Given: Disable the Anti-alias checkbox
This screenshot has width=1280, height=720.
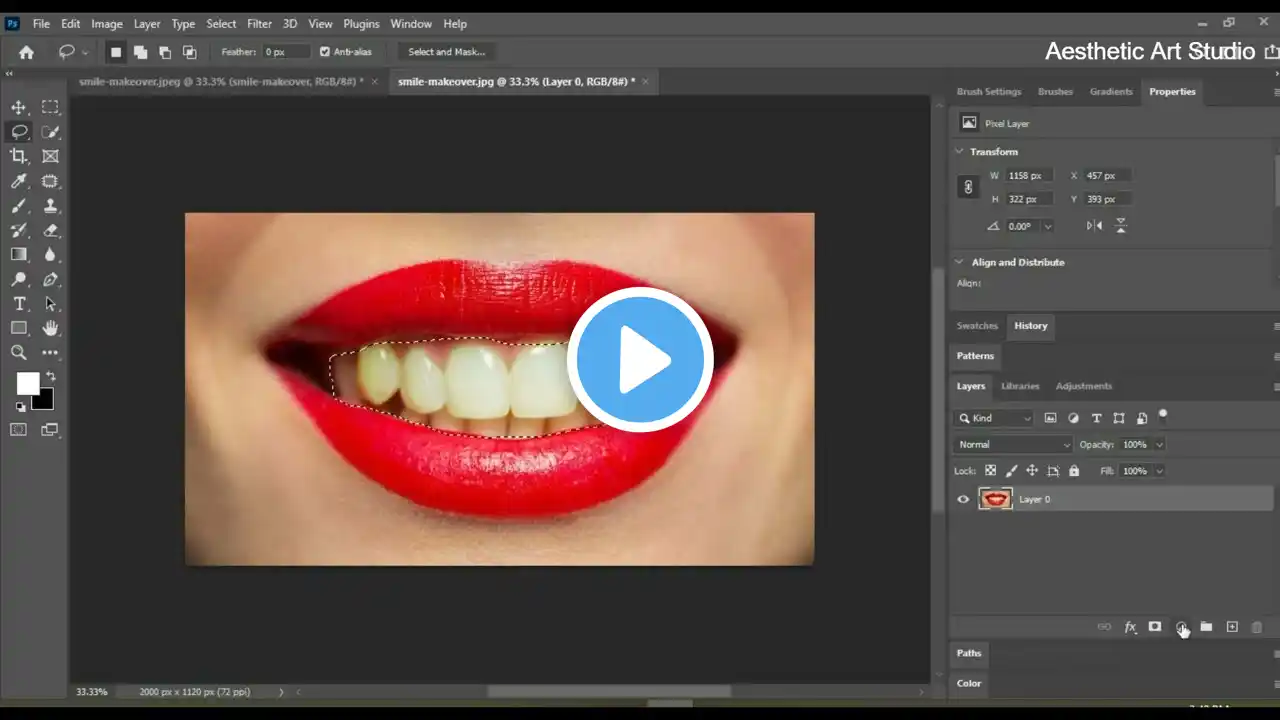Looking at the screenshot, I should coord(325,52).
